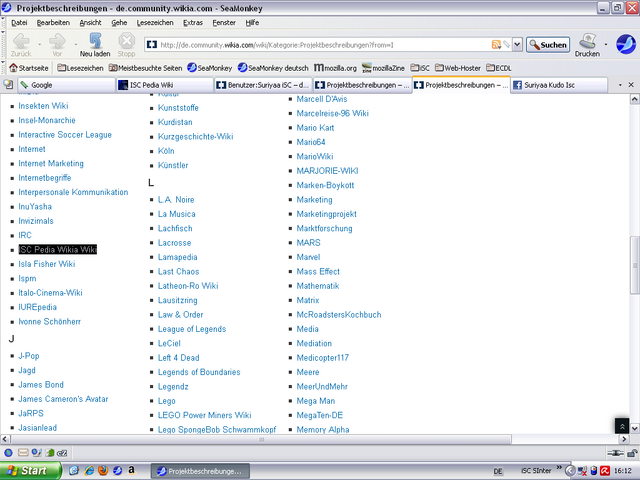Click the security padlock in status bar
This screenshot has width=640, height=480.
click(x=632, y=453)
